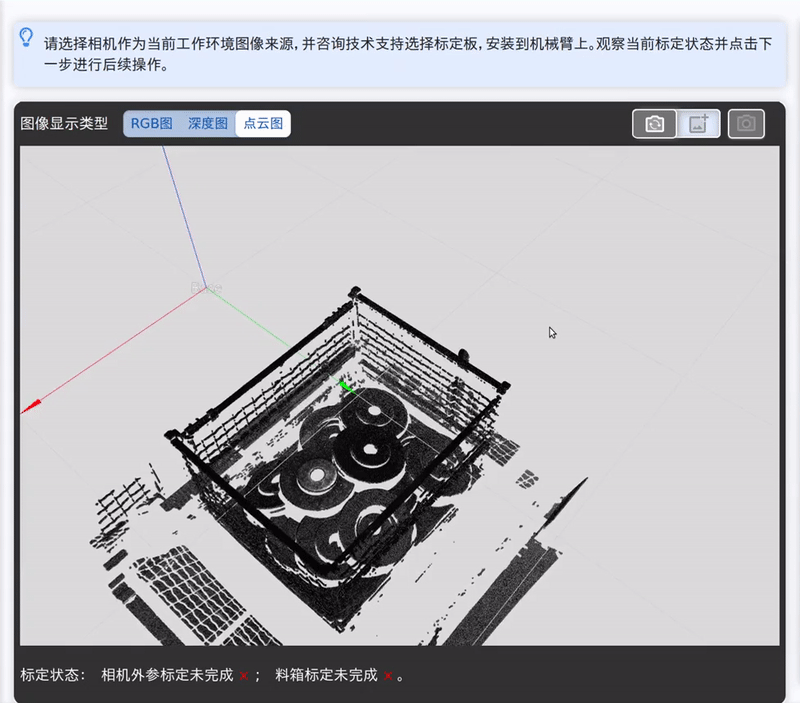Click the 图像显示类型 label
This screenshot has width=800, height=703.
pyautogui.click(x=64, y=124)
